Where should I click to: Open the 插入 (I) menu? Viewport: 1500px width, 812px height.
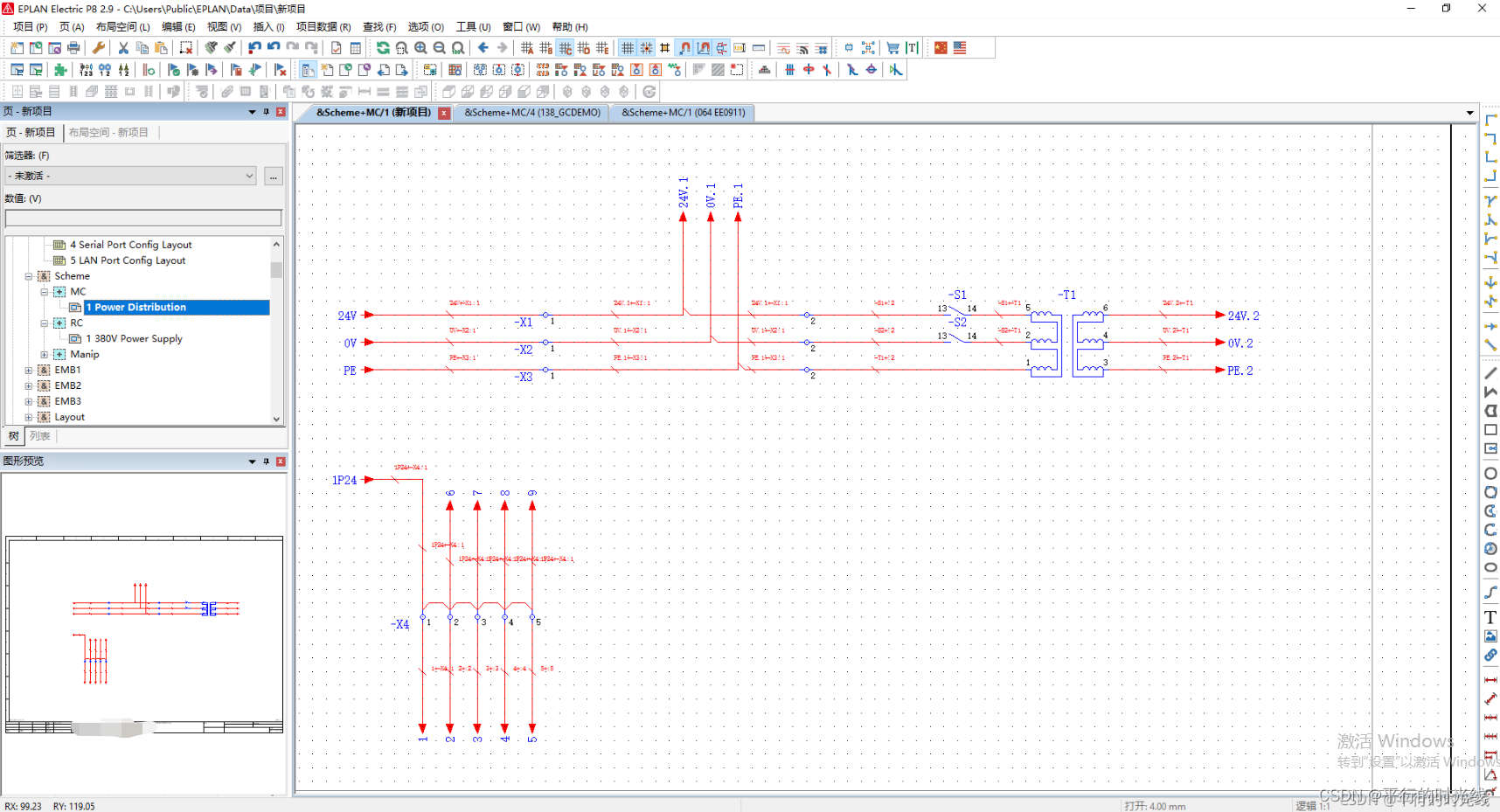(268, 27)
